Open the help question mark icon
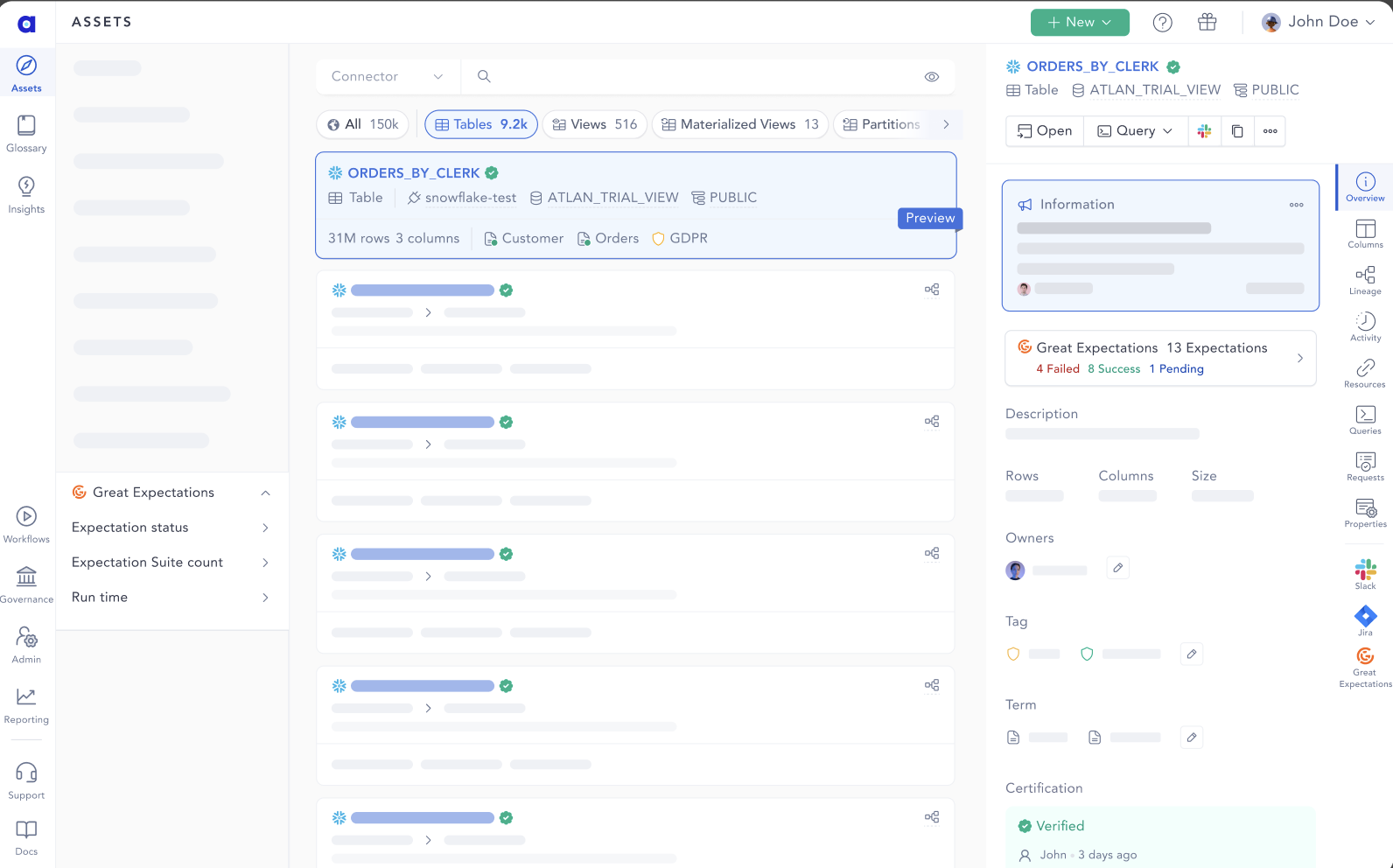 click(1162, 23)
